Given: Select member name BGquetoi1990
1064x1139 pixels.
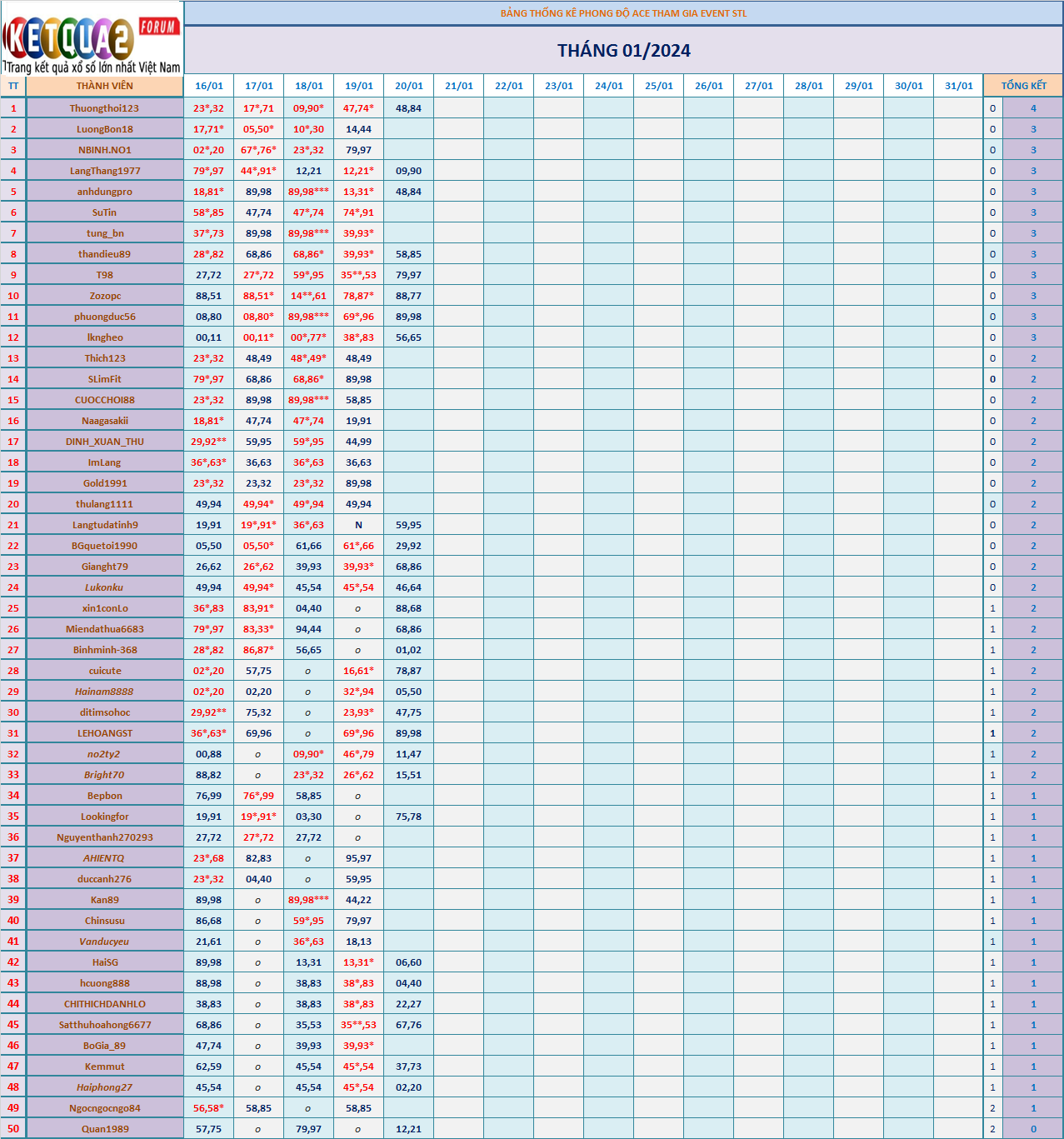Looking at the screenshot, I should tap(105, 546).
